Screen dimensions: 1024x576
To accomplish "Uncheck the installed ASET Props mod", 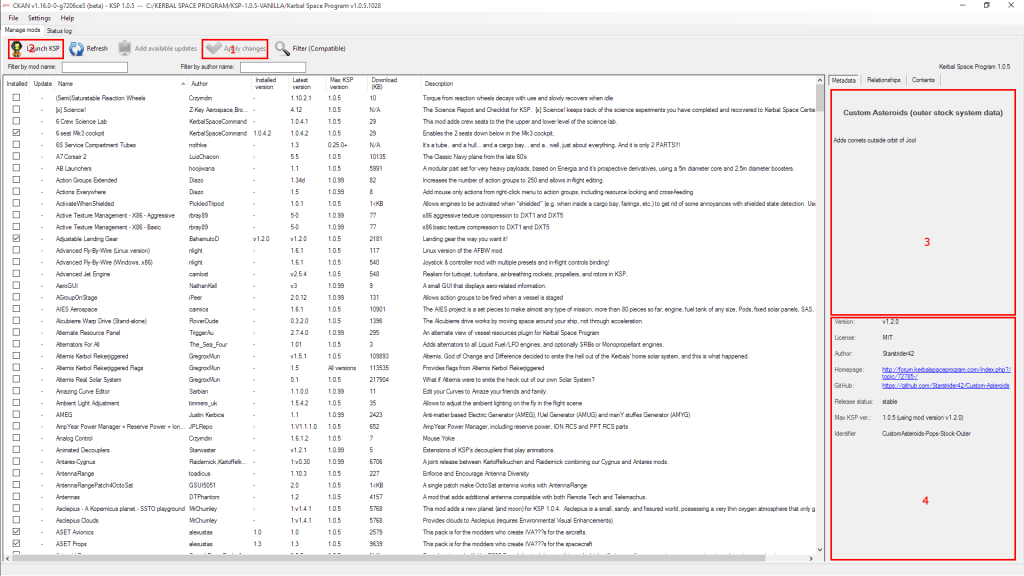I will tap(16, 544).
